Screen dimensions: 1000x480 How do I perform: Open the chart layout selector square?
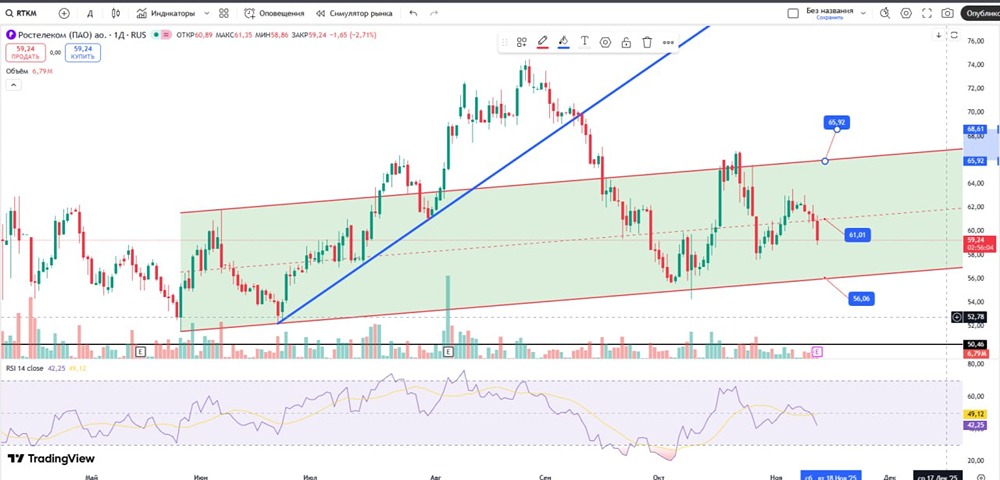793,13
